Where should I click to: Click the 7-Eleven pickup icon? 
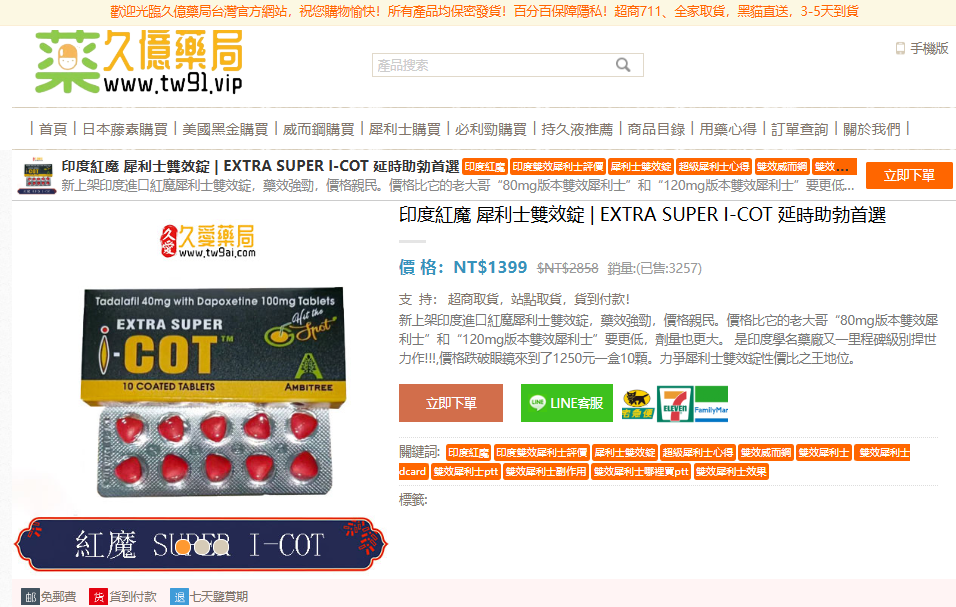(675, 403)
